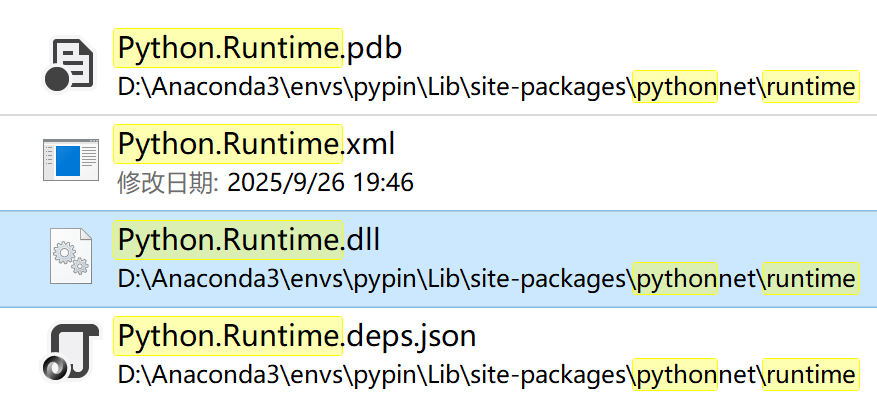This screenshot has height=415, width=877.
Task: Click the .xml extension text in second result
Action: pyautogui.click(x=369, y=144)
